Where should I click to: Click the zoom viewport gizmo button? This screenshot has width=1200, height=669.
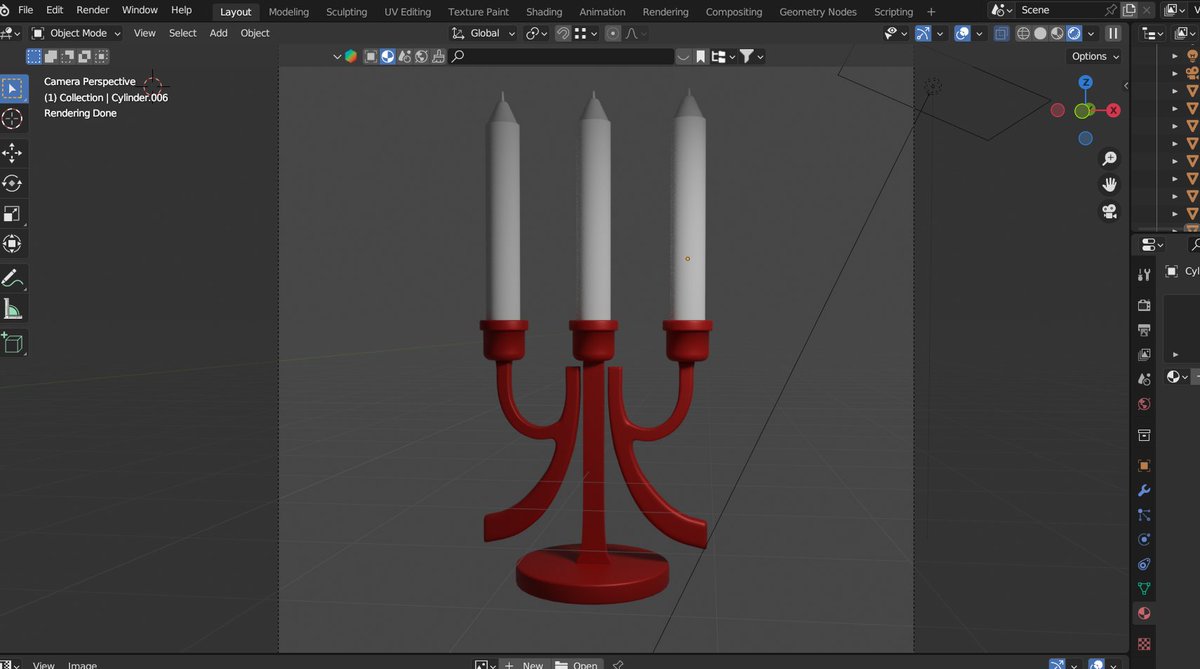[1109, 159]
